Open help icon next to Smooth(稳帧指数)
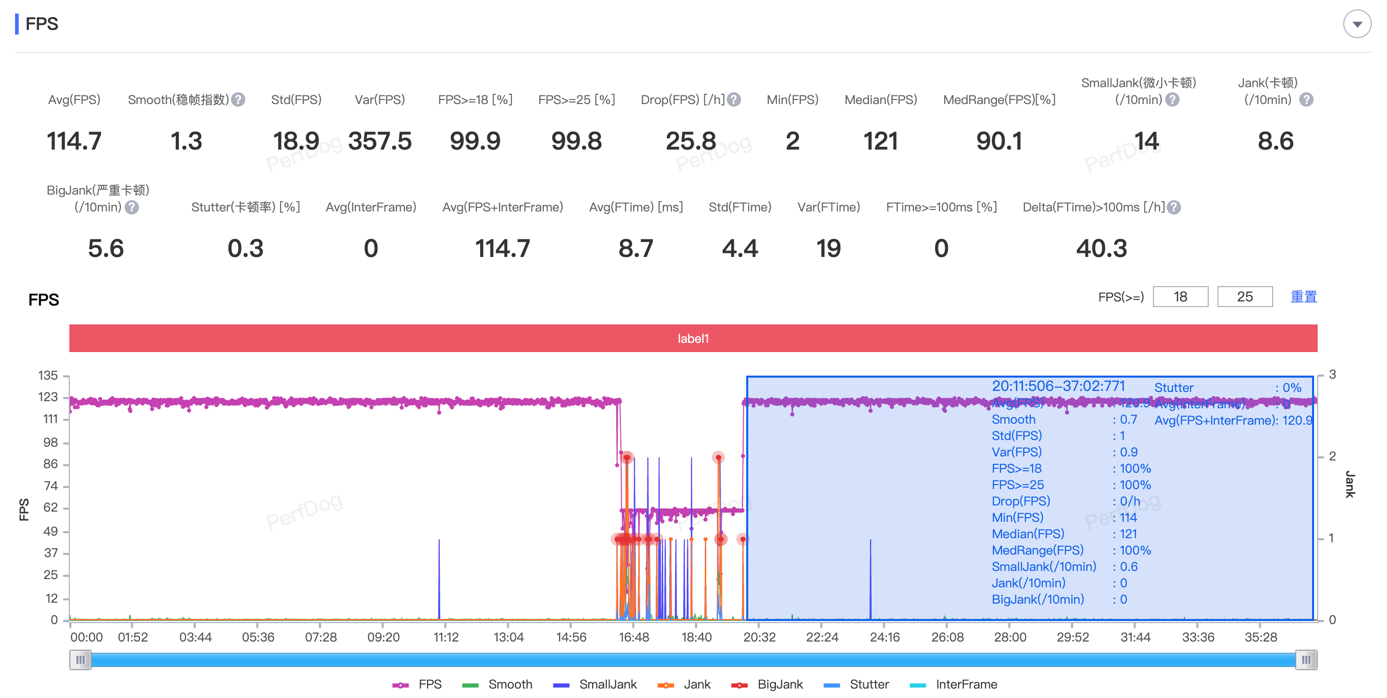The height and width of the screenshot is (698, 1387). pos(238,100)
